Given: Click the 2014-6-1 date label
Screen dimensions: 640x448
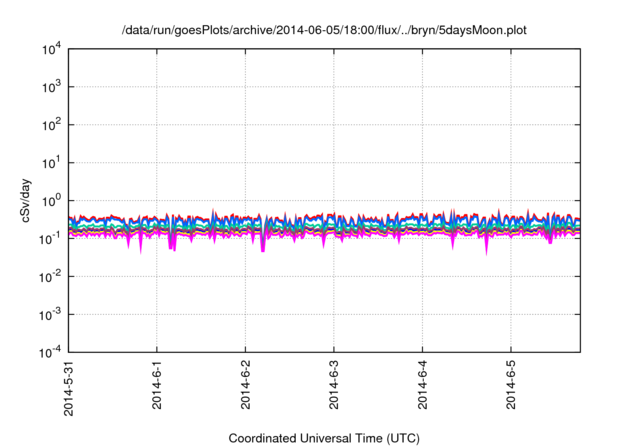Looking at the screenshot, I should click(x=157, y=385).
